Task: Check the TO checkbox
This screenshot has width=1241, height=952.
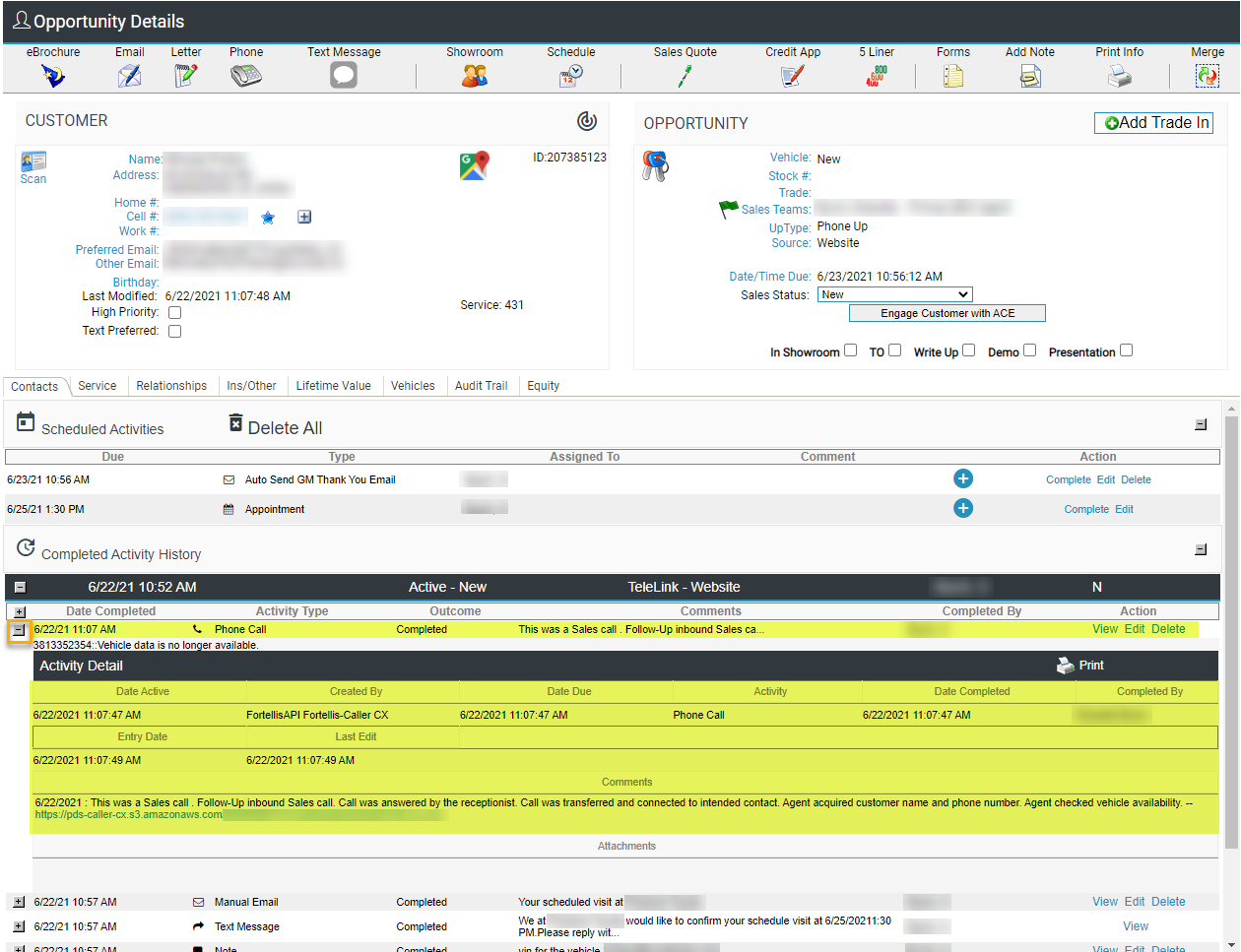Action: 894,350
